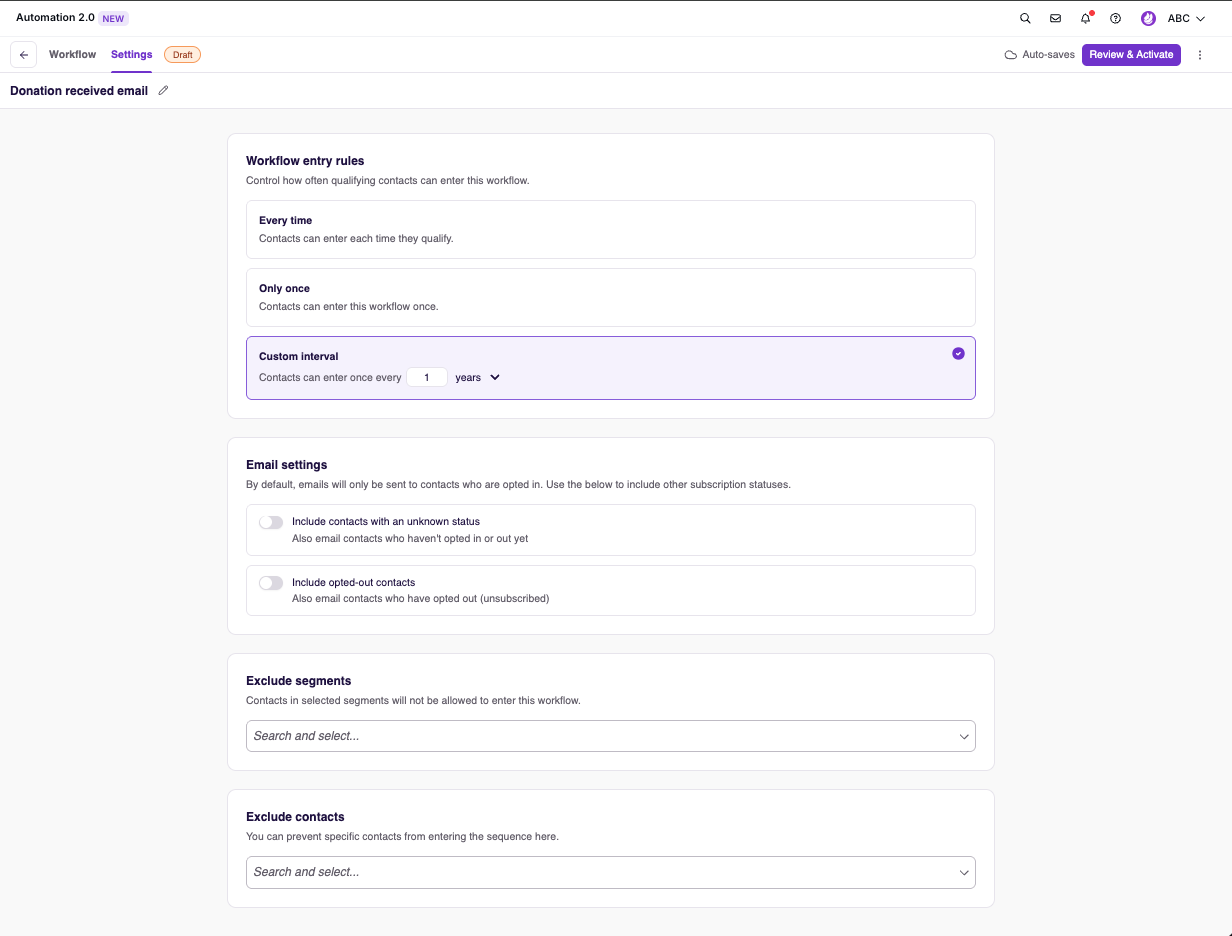
Task: Select the Every time entry rule
Action: click(x=611, y=229)
